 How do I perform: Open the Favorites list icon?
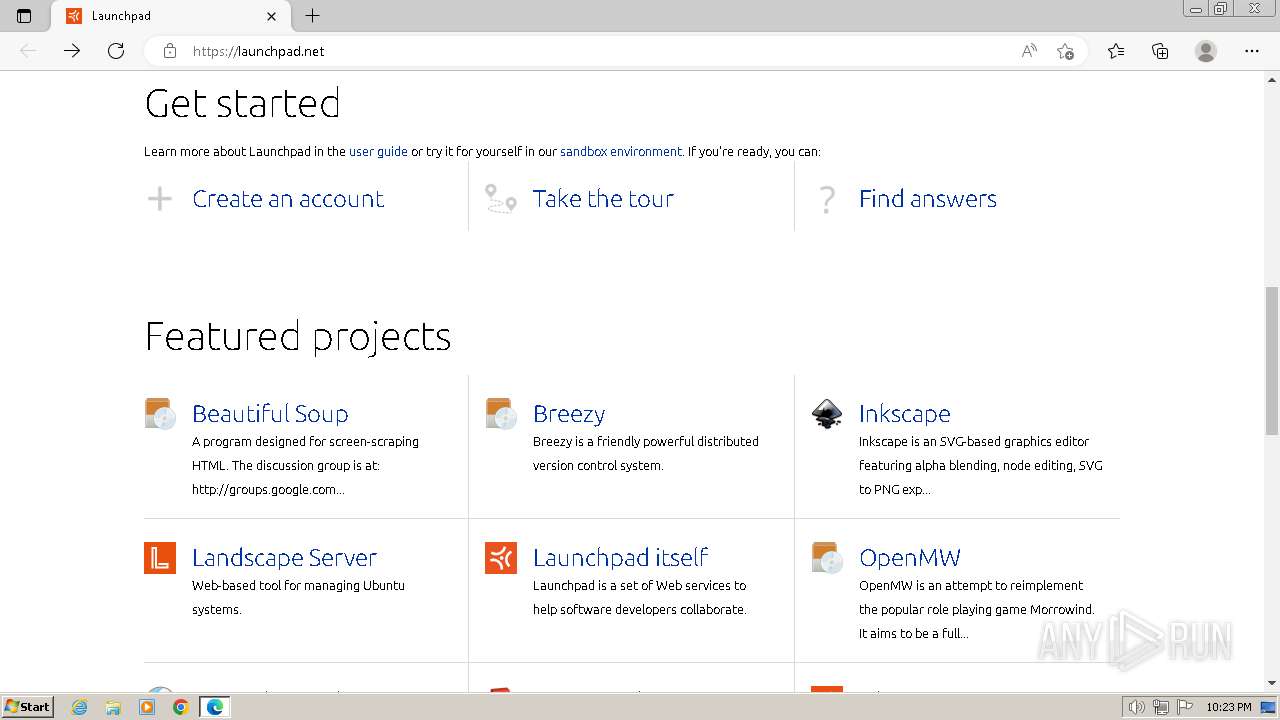(x=1116, y=51)
